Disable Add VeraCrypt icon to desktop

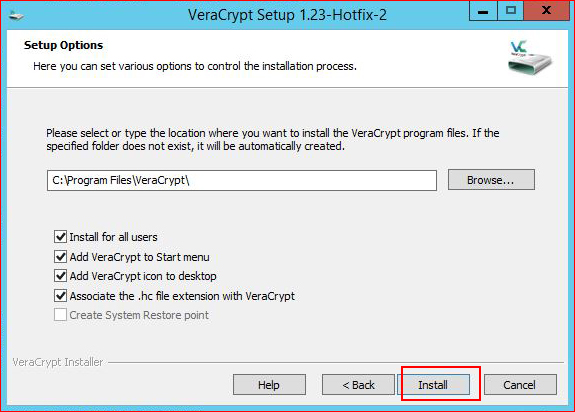60,276
